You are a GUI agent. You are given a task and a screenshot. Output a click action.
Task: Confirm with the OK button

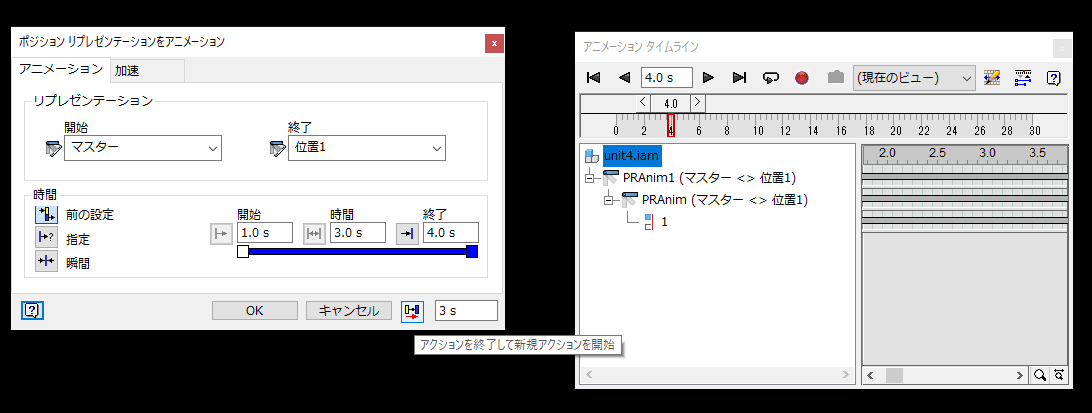click(x=255, y=311)
